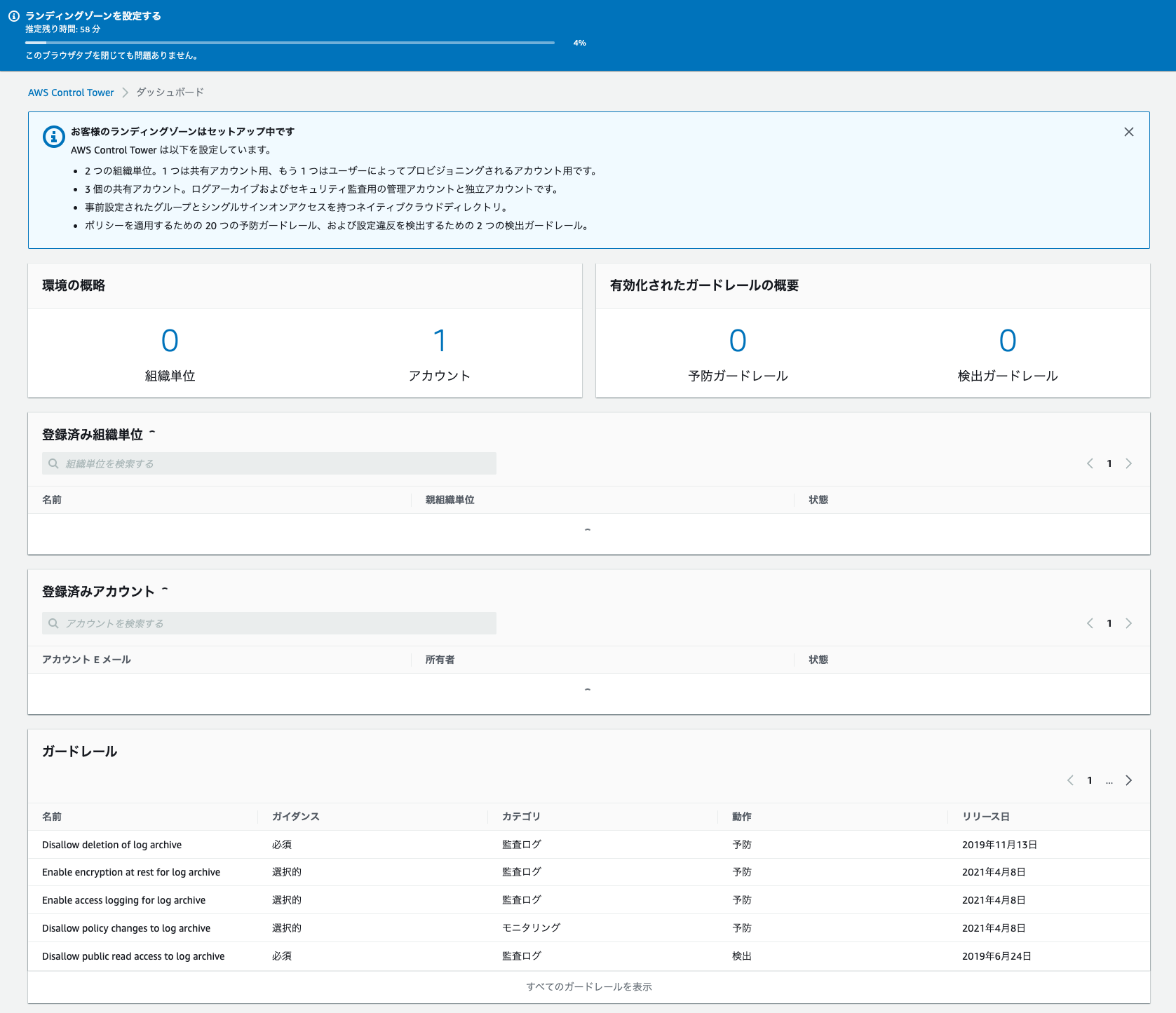1176x1013 pixels.
Task: Click the 2019年11月13日 release date cell
Action: 999,845
